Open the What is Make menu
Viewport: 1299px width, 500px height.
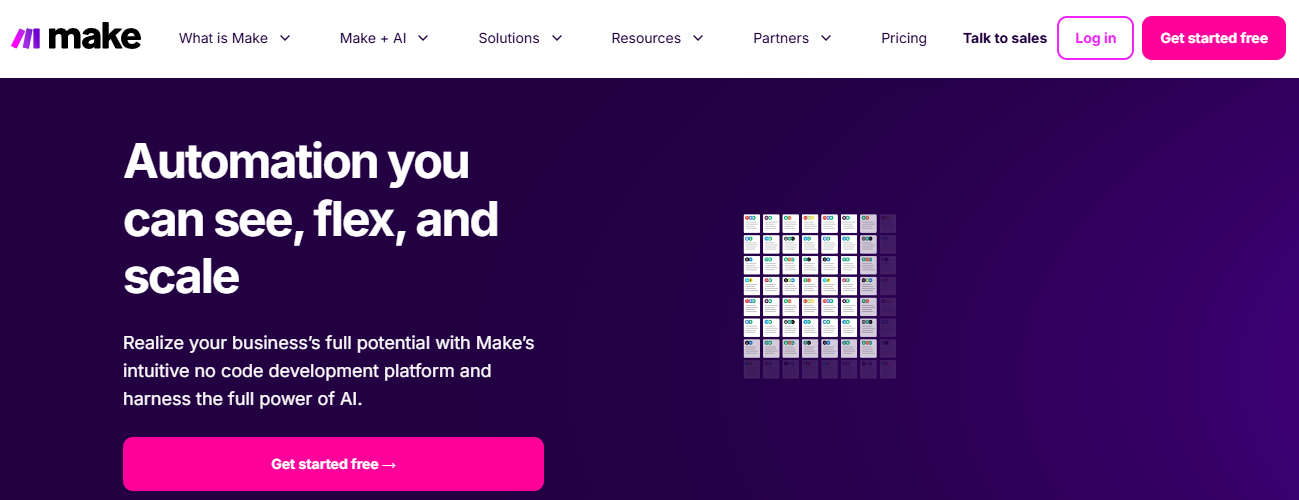pyautogui.click(x=223, y=38)
